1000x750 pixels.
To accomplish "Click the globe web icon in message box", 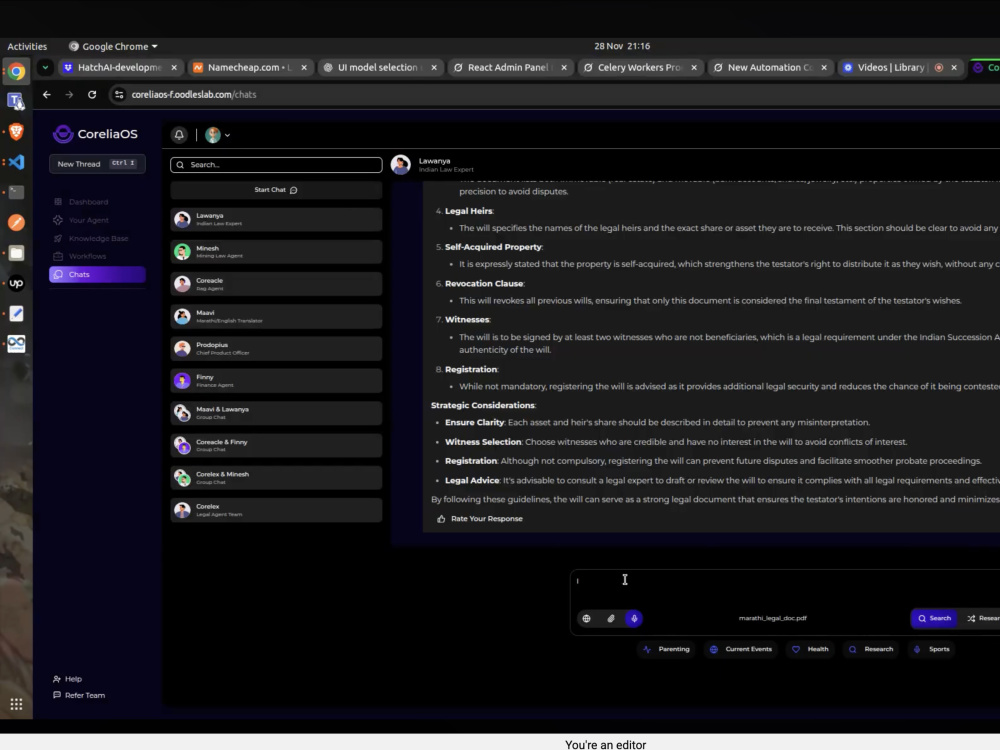I will pyautogui.click(x=586, y=618).
